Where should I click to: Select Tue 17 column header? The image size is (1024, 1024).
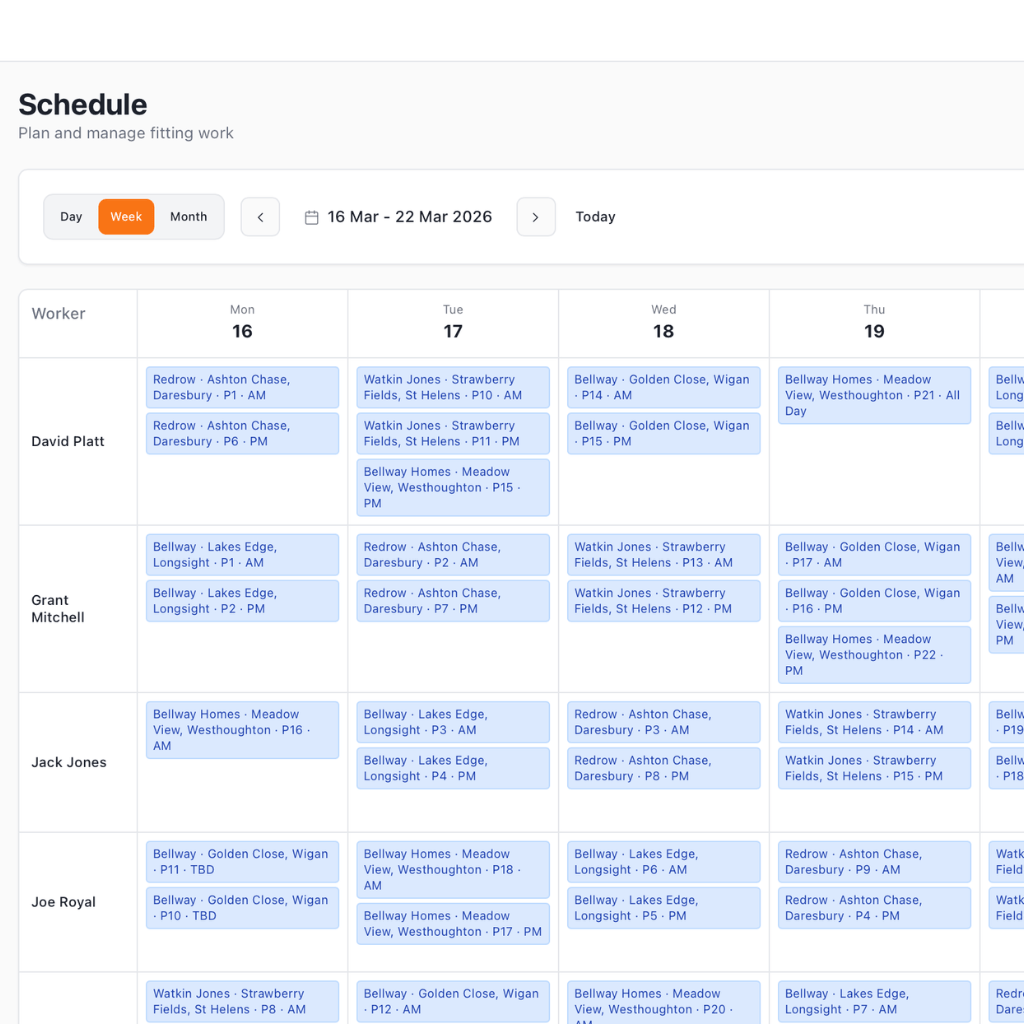[453, 323]
